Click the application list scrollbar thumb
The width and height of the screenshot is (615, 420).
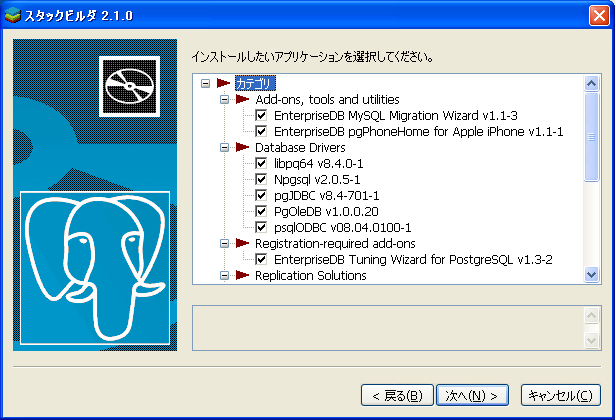click(591, 137)
